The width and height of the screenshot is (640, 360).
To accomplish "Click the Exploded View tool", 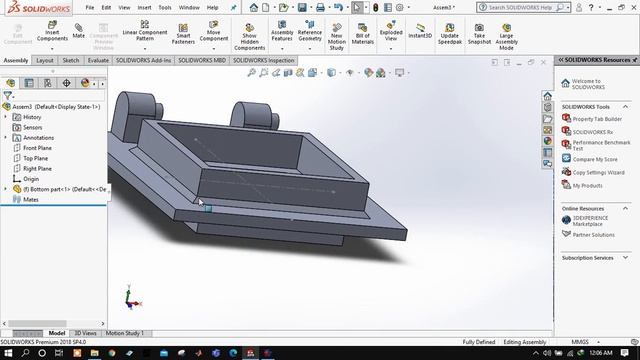I will click(391, 31).
